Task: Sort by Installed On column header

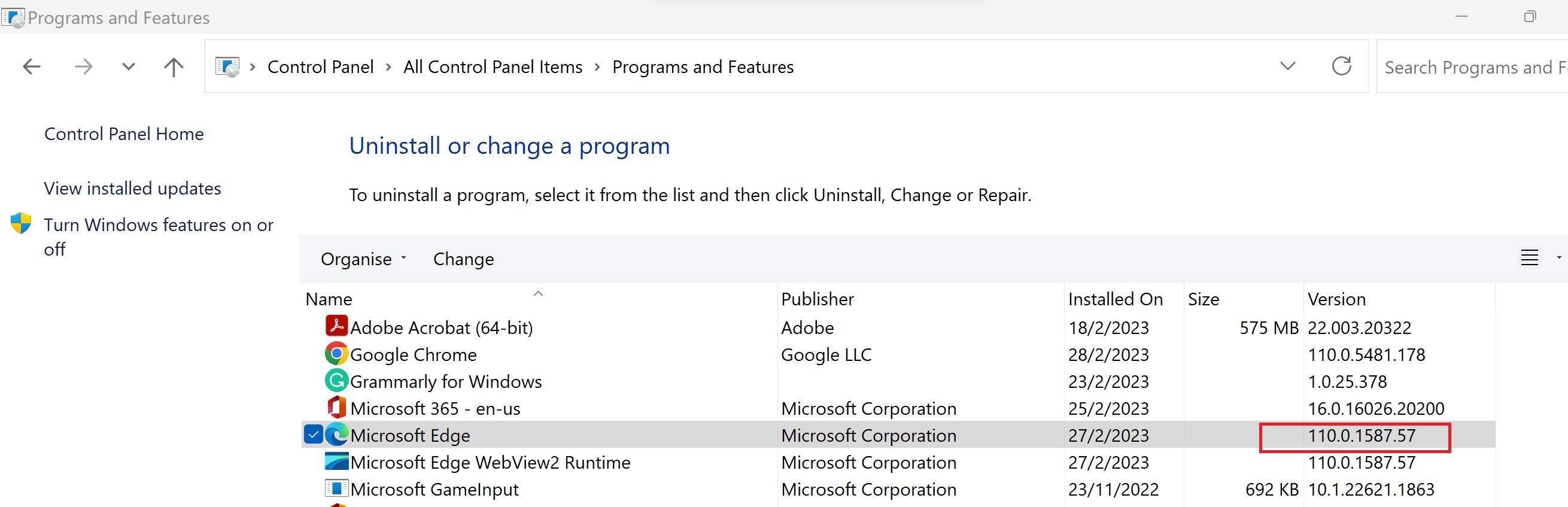Action: pyautogui.click(x=1116, y=299)
